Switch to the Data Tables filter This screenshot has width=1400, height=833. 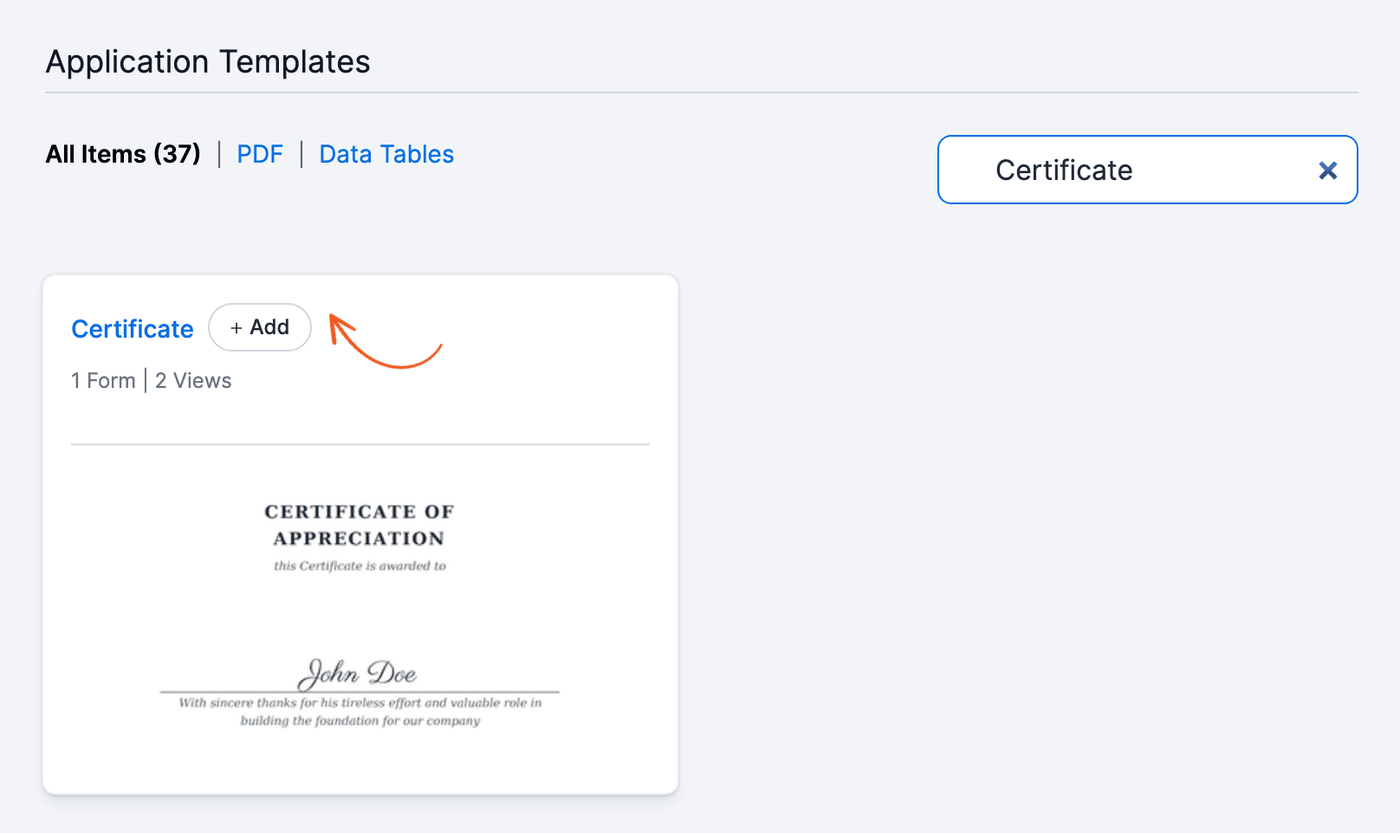point(387,154)
